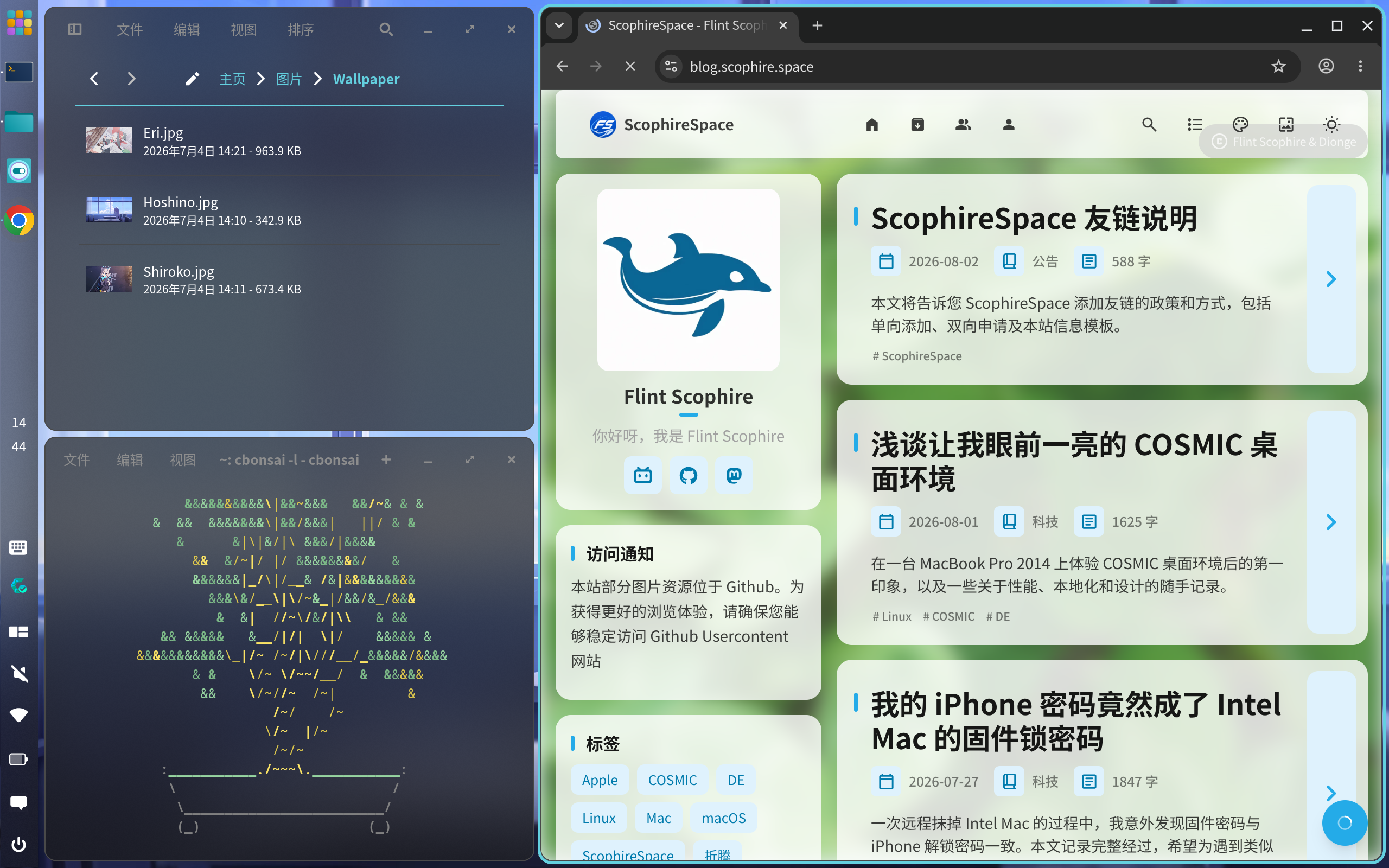View site information for blog.scophire.space
This screenshot has height=868, width=1389.
pos(671,66)
